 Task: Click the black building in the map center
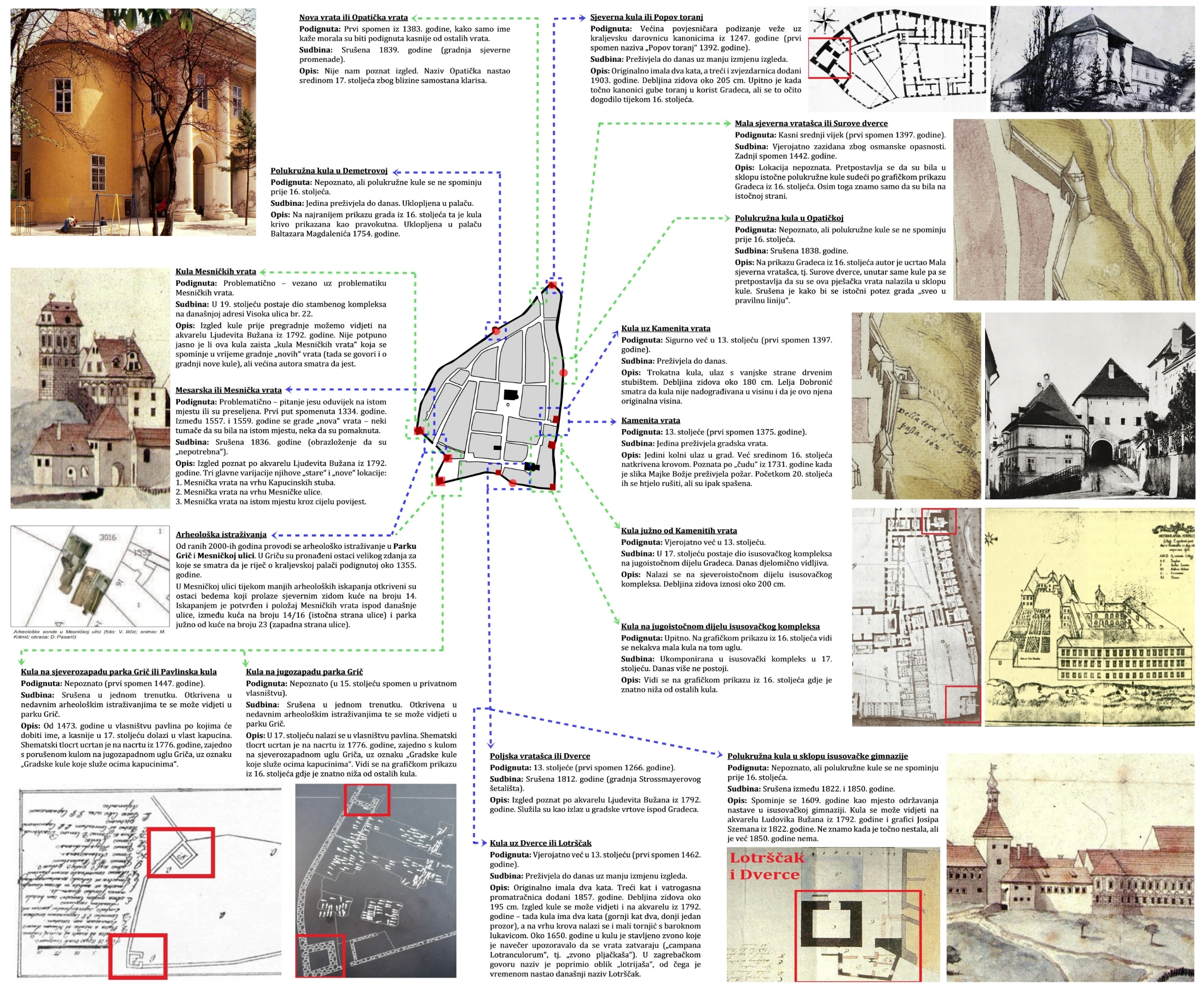point(511,395)
